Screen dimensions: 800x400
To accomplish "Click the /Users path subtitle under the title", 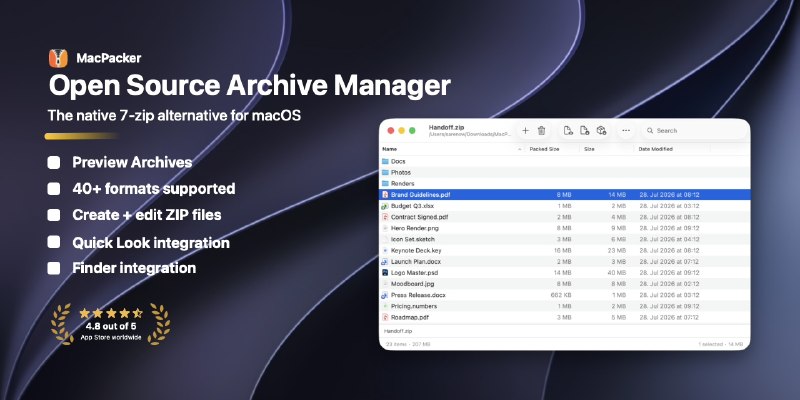I will click(x=470, y=134).
